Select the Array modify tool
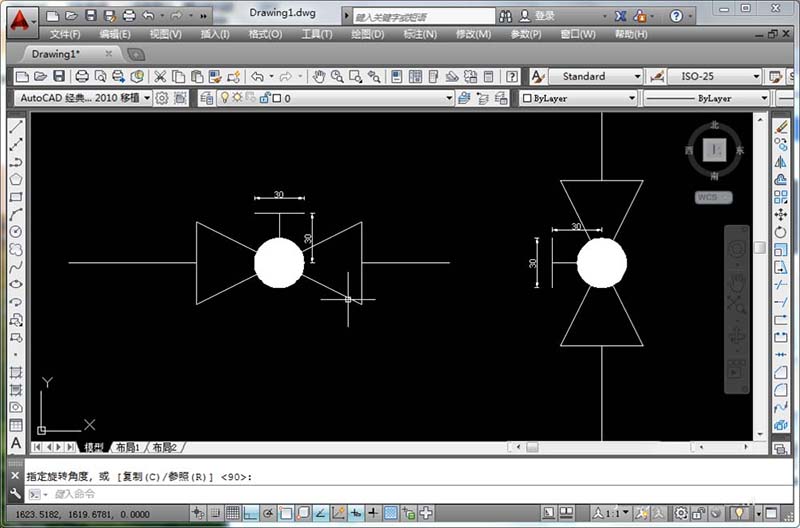 (781, 197)
